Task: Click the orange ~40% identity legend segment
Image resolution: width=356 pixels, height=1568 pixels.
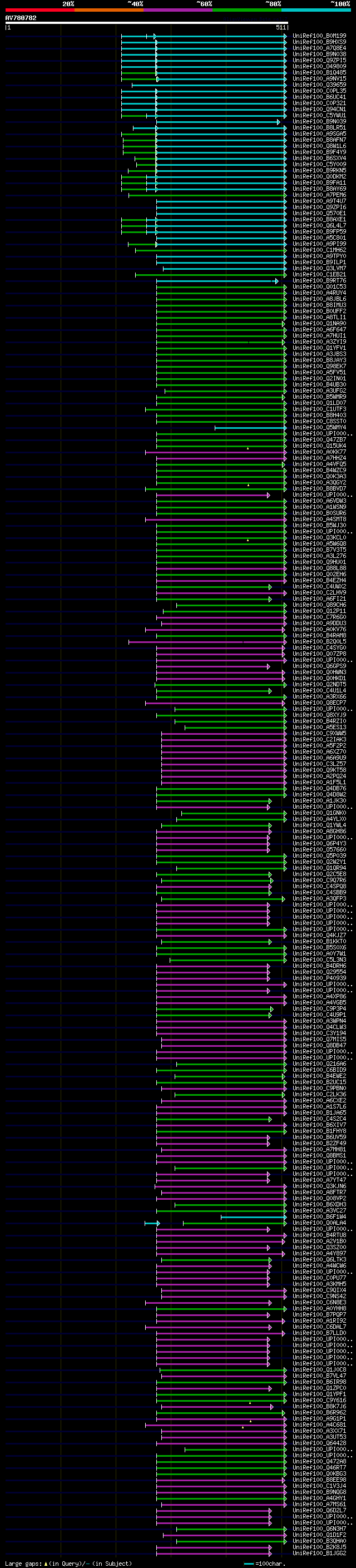Action: pos(109,10)
